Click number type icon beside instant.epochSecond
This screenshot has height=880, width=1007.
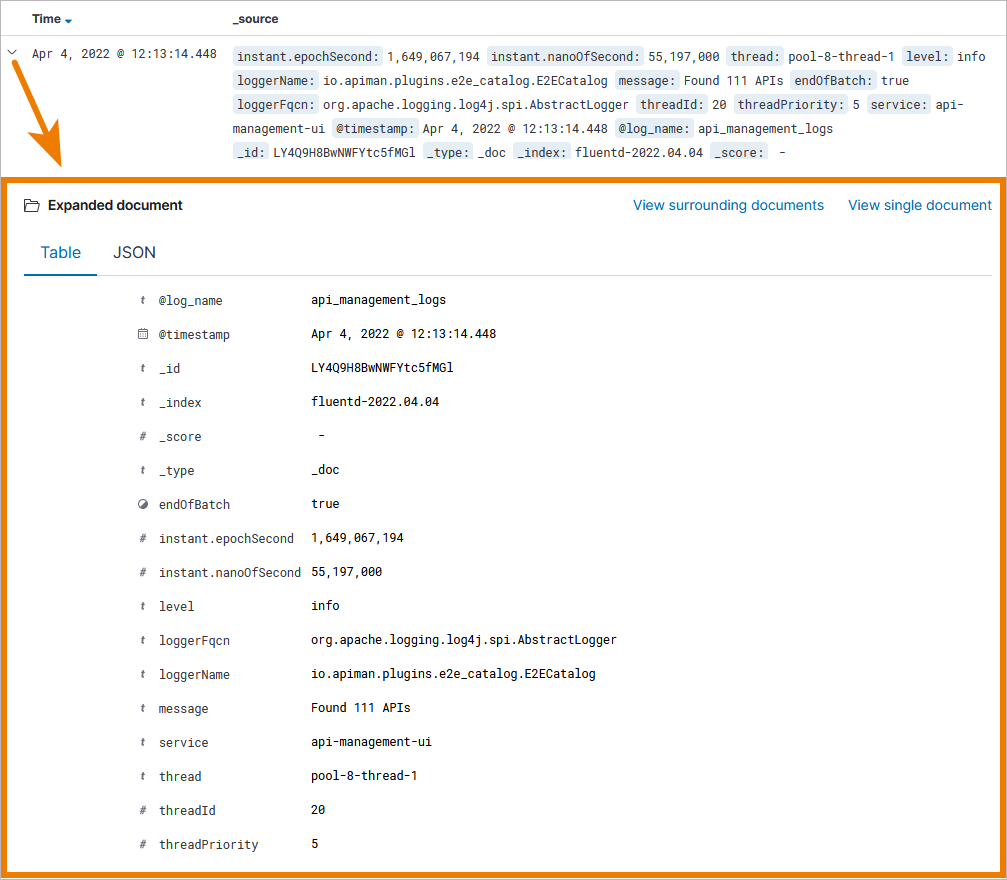(143, 538)
